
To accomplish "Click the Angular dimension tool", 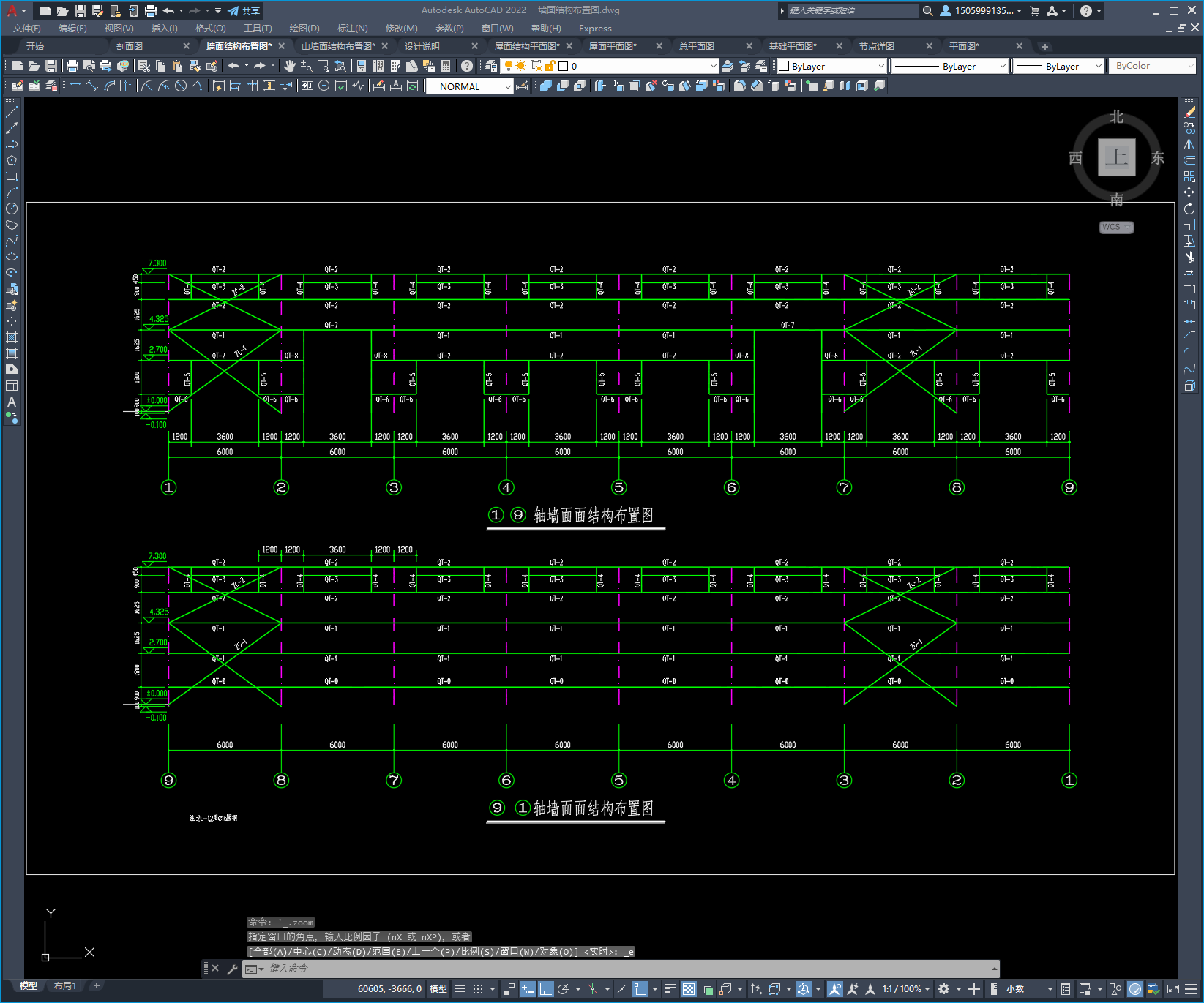I will tap(197, 86).
